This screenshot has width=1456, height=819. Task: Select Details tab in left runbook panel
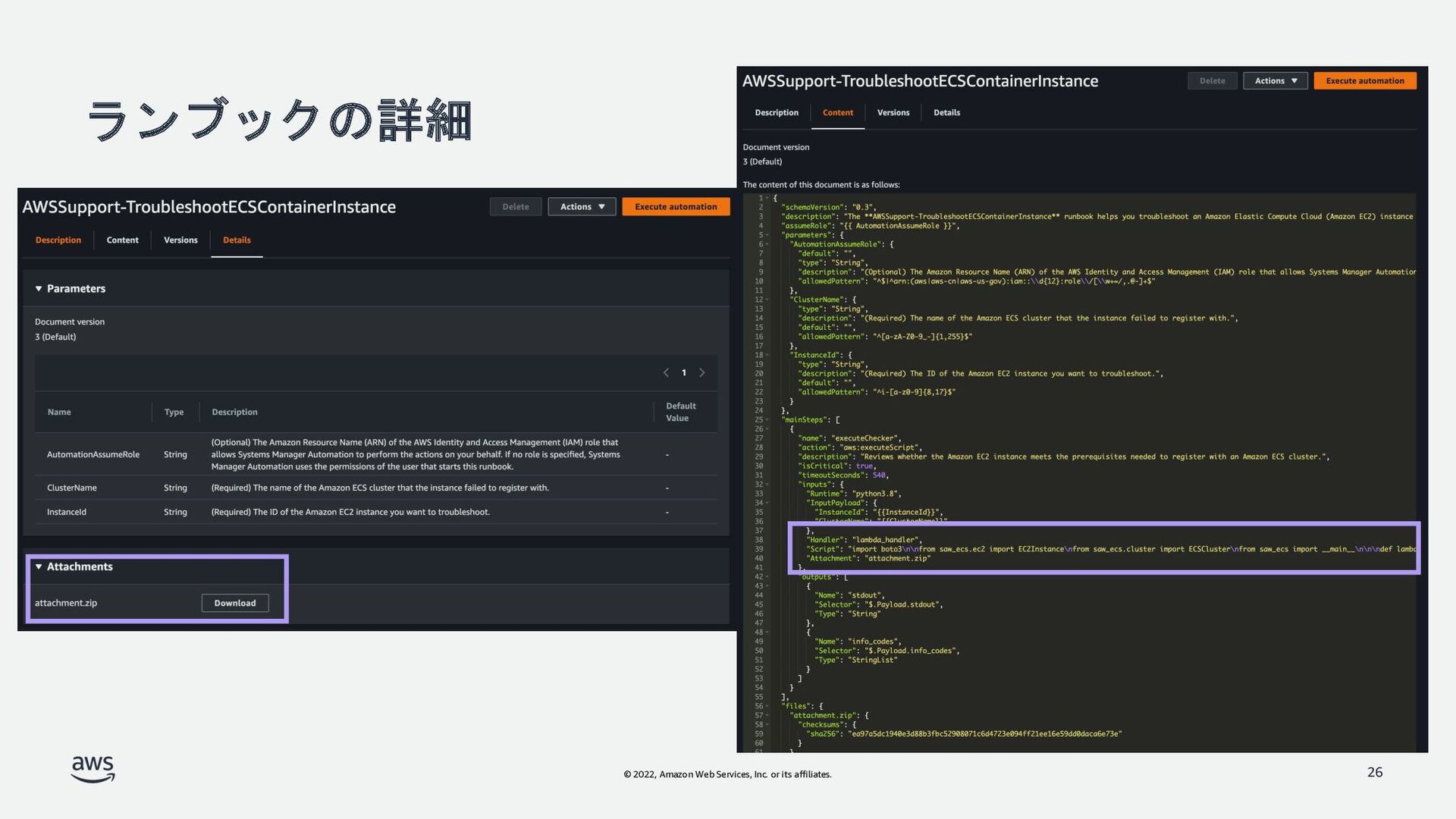237,240
